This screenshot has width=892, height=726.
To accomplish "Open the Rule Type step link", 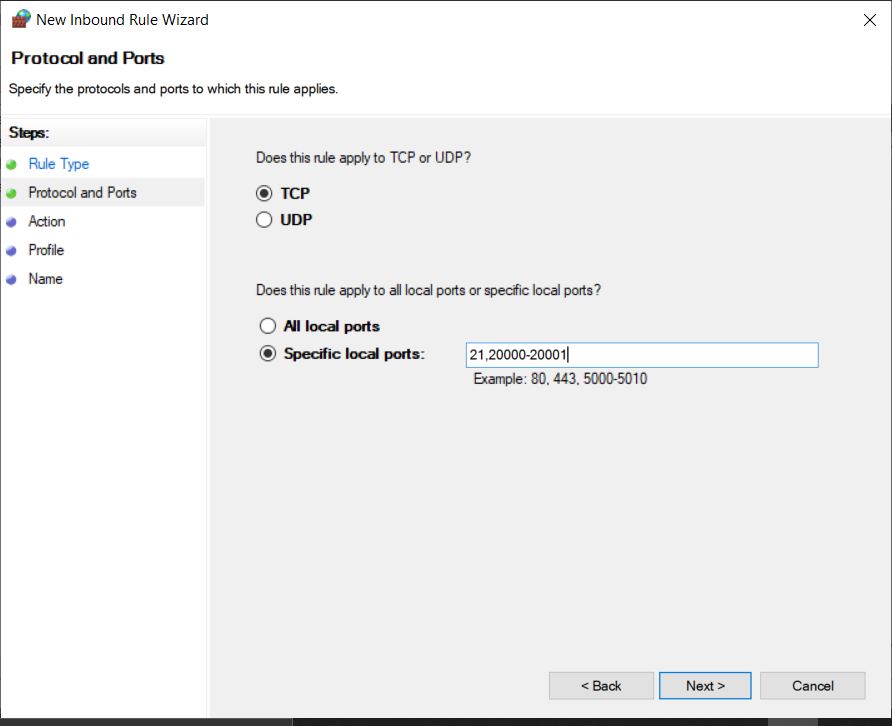I will (58, 164).
